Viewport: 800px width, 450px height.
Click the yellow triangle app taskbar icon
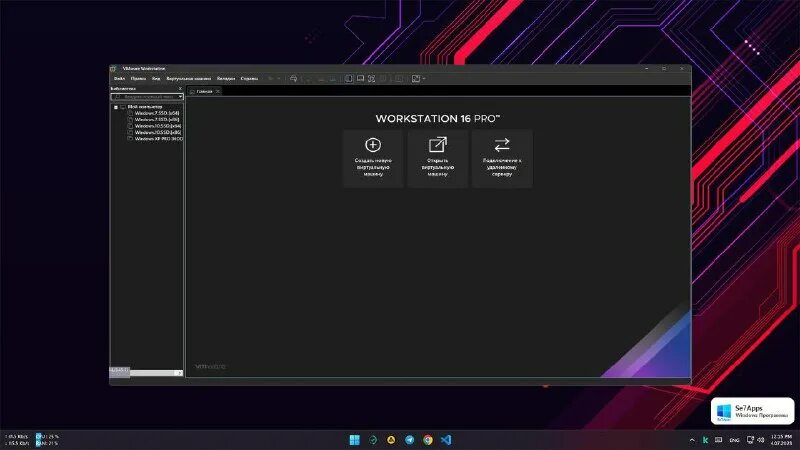click(x=391, y=440)
